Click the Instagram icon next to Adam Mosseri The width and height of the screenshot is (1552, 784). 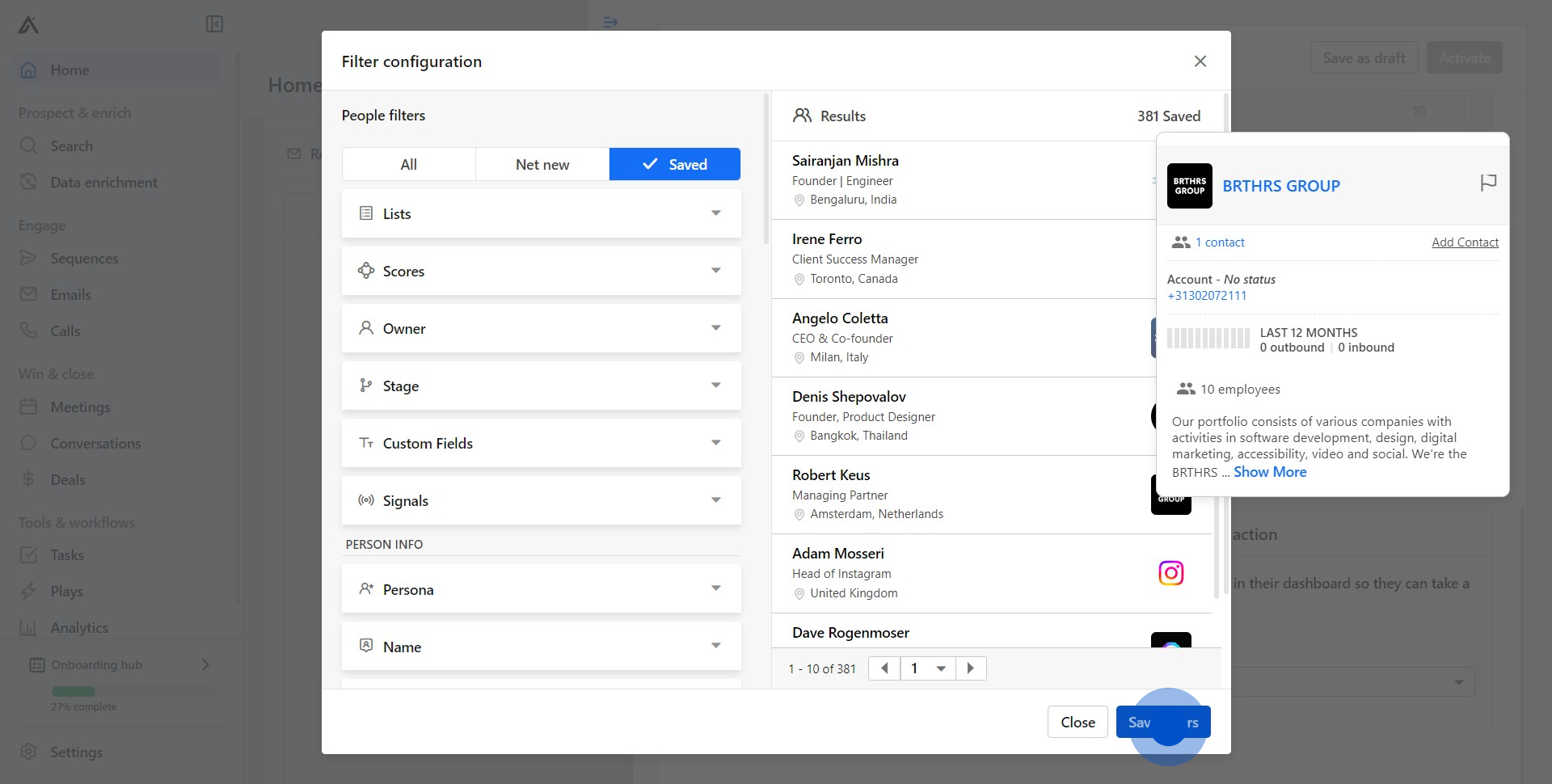(x=1171, y=572)
